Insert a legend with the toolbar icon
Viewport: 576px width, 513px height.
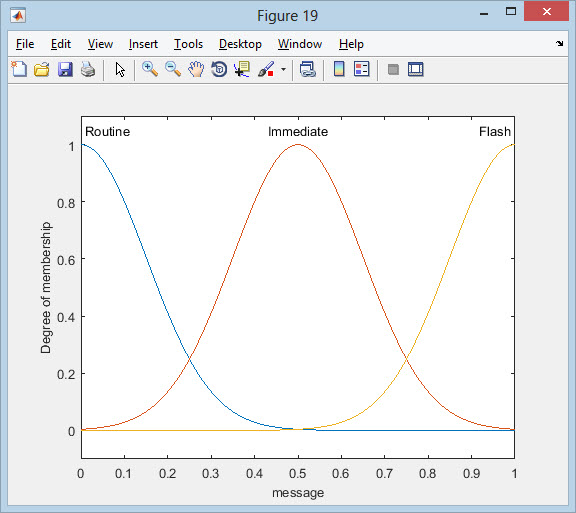[x=361, y=69]
